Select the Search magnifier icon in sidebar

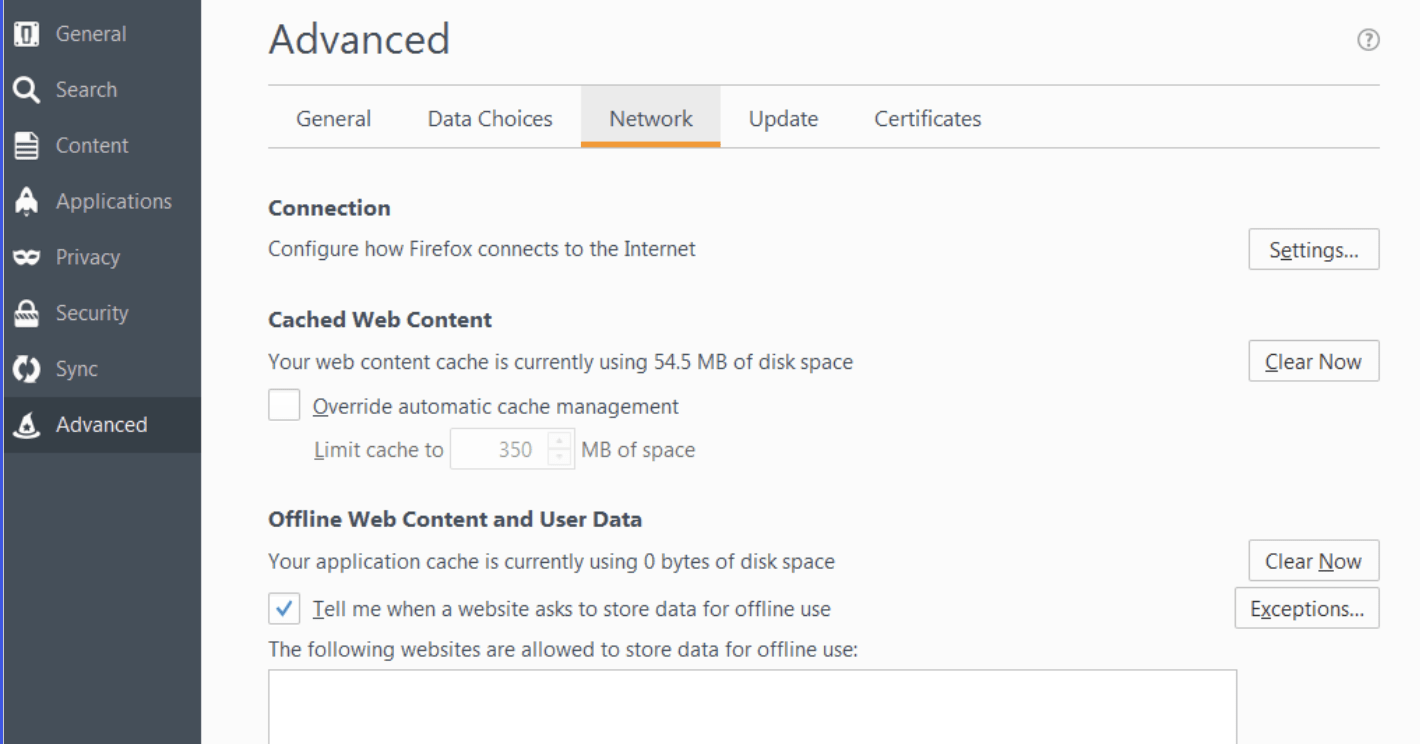click(26, 90)
